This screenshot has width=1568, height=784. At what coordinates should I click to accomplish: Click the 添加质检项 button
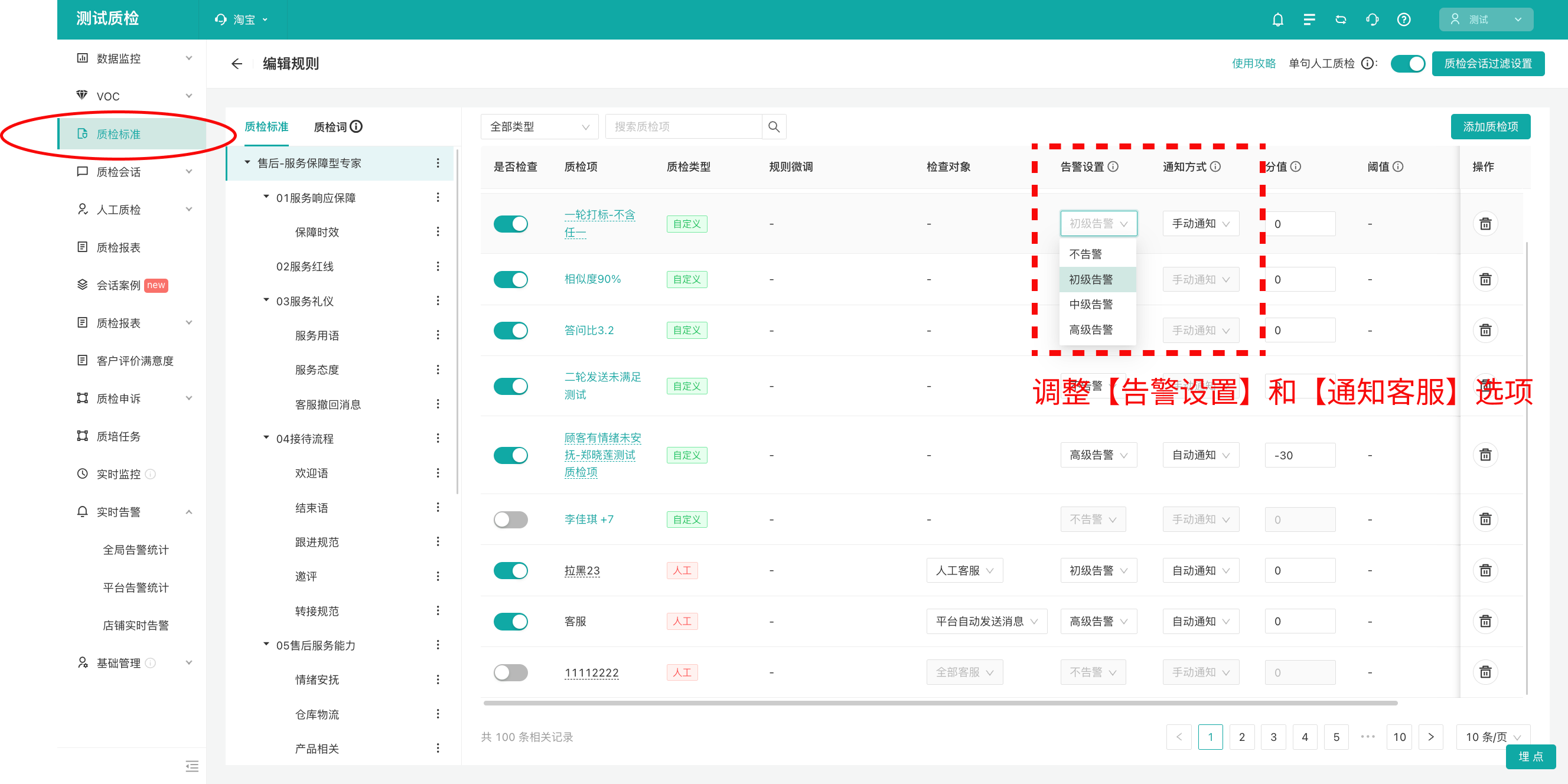[1490, 126]
